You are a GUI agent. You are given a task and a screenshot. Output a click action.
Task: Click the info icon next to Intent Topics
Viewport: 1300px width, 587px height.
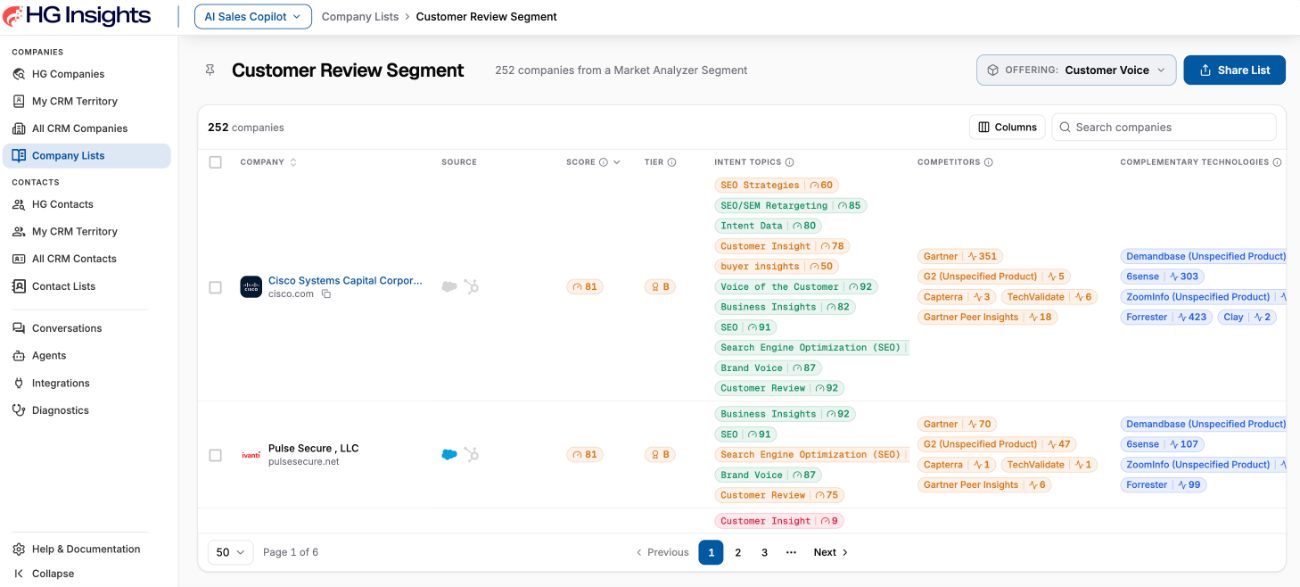pyautogui.click(x=790, y=162)
